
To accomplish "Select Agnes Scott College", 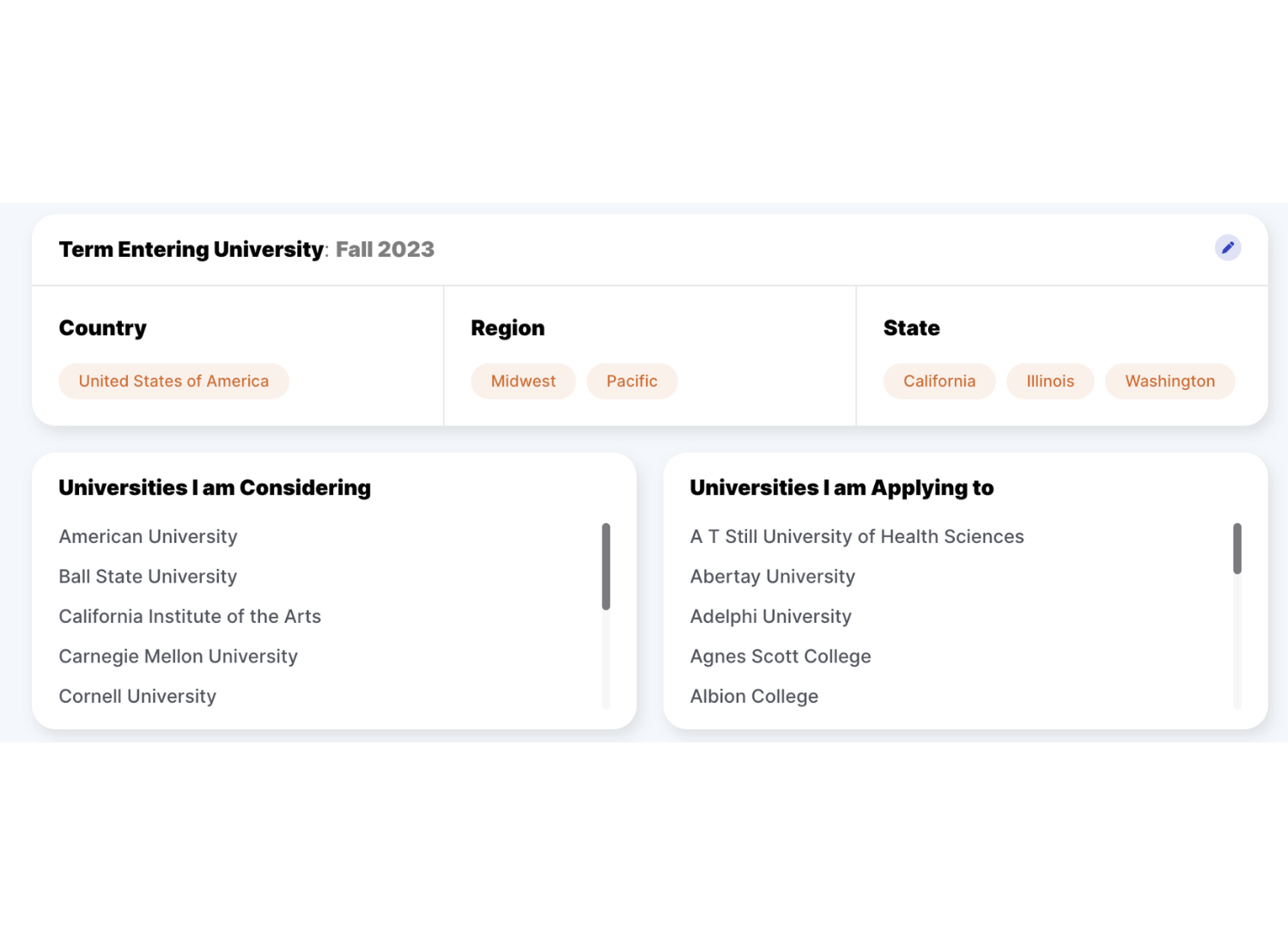I will pyautogui.click(x=781, y=655).
